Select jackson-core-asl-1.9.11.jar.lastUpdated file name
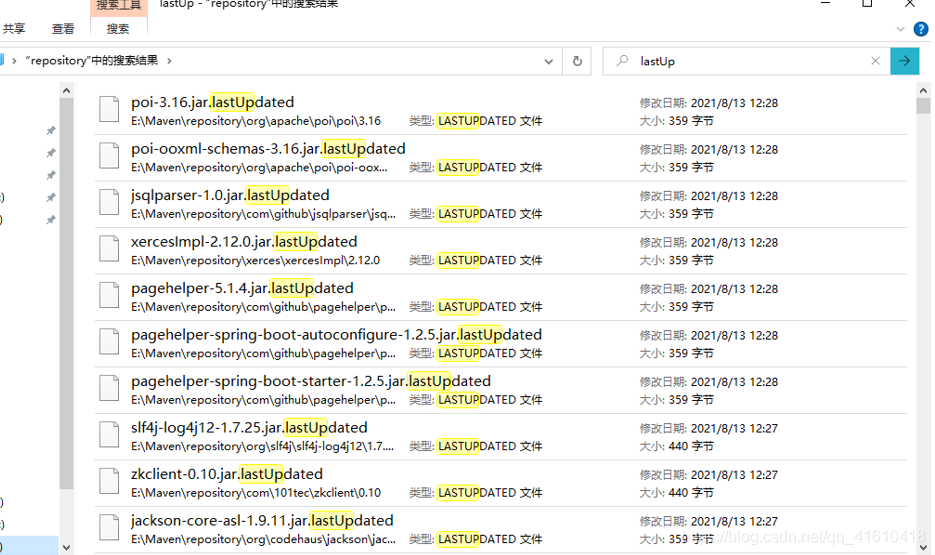This screenshot has width=935, height=555. coord(262,520)
